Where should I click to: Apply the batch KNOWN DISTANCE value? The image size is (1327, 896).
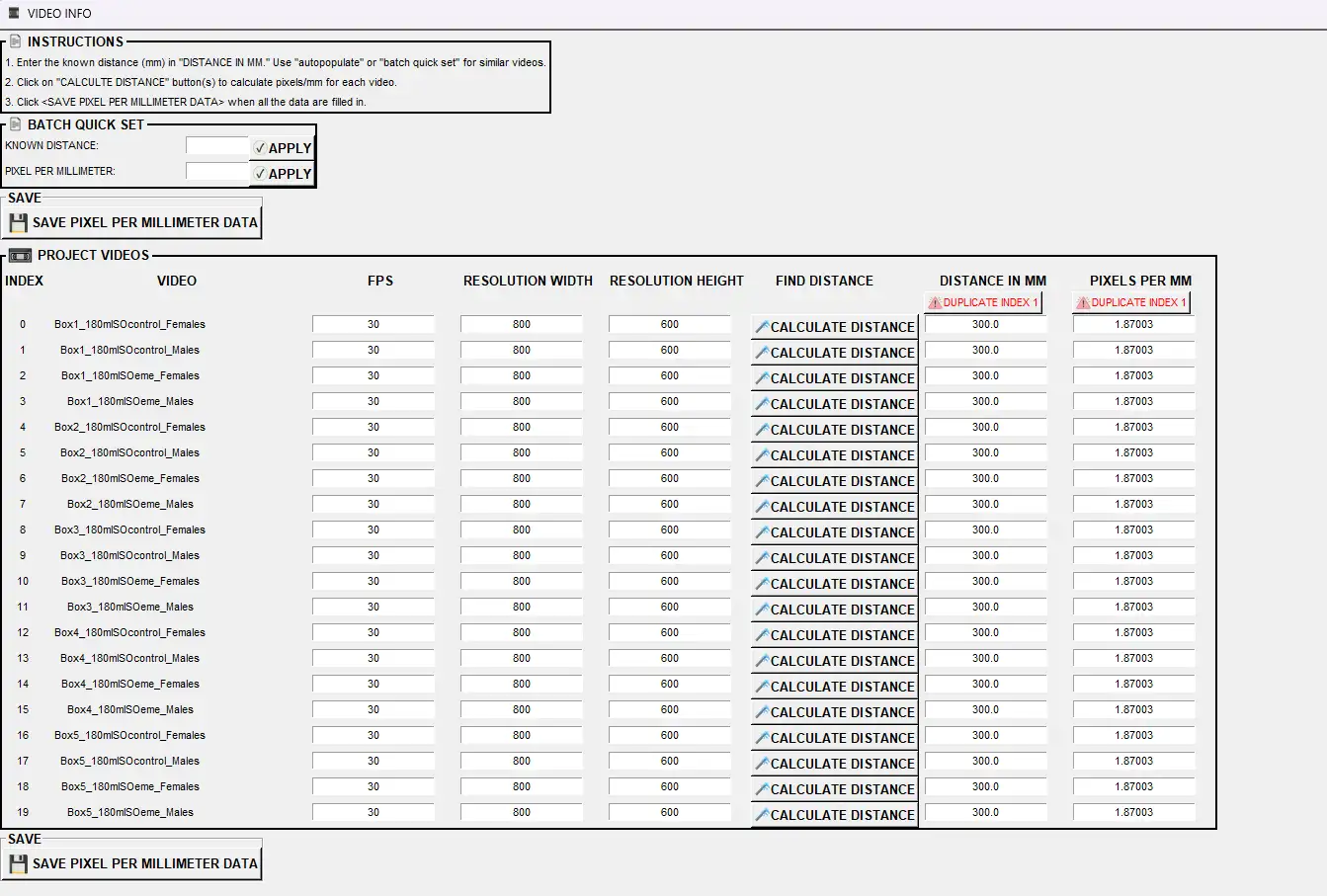[283, 148]
